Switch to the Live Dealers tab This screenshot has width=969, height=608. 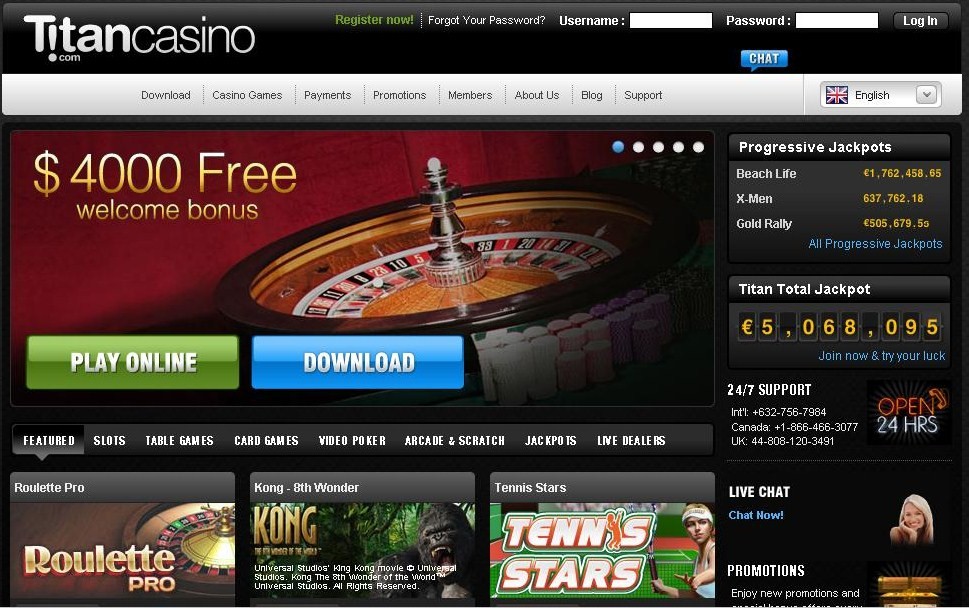(x=631, y=441)
